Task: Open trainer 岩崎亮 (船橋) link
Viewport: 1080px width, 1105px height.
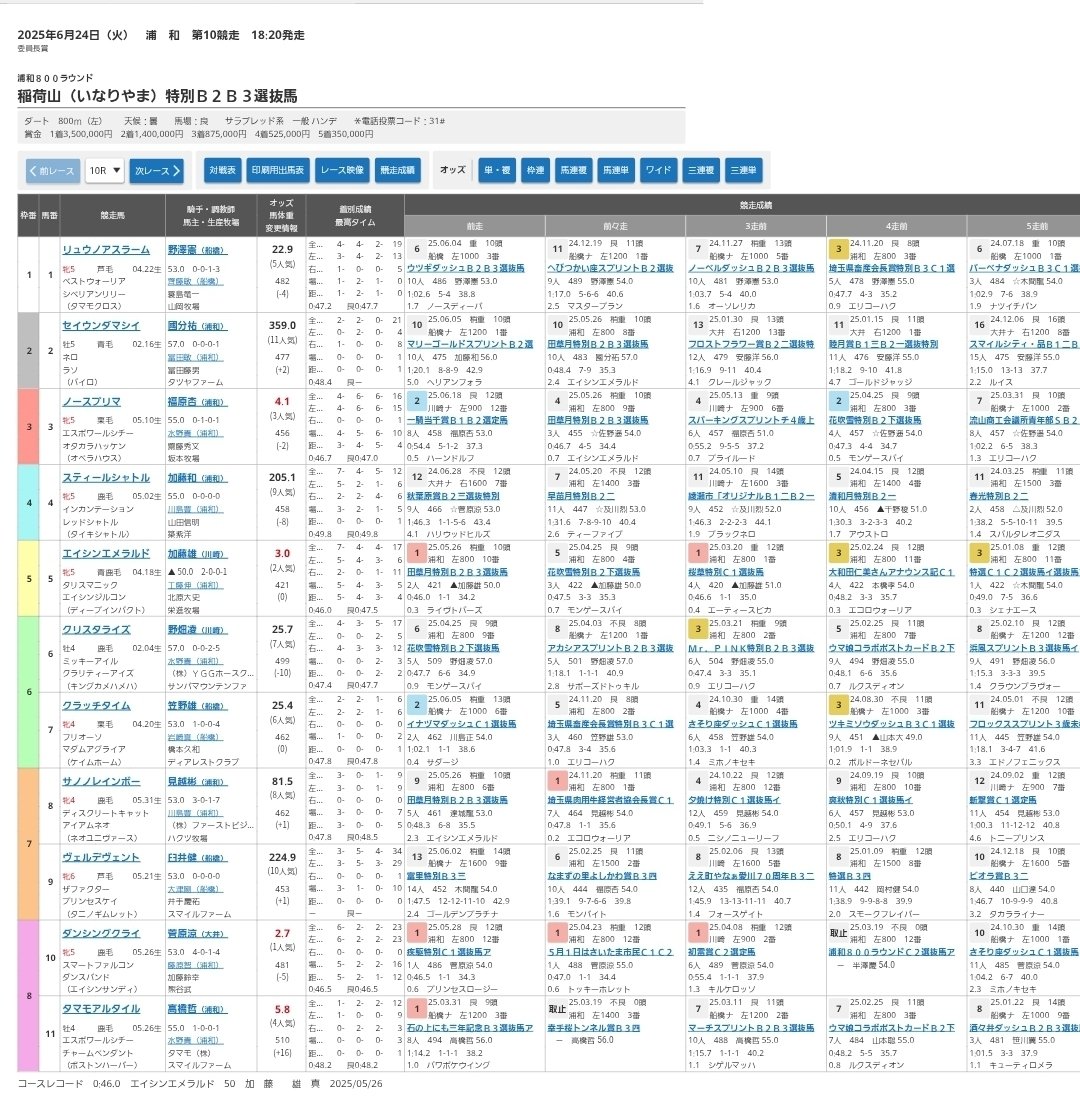Action: [x=195, y=737]
